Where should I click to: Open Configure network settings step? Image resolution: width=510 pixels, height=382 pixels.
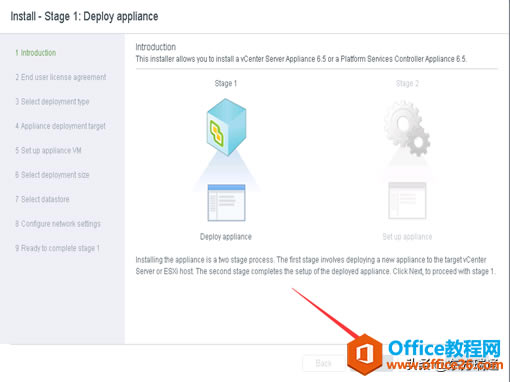(58, 224)
